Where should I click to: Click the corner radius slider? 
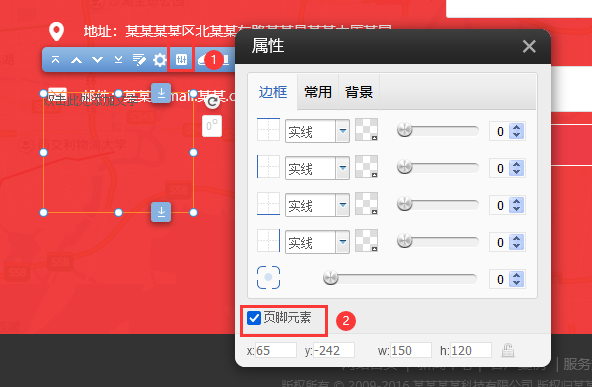(400, 278)
